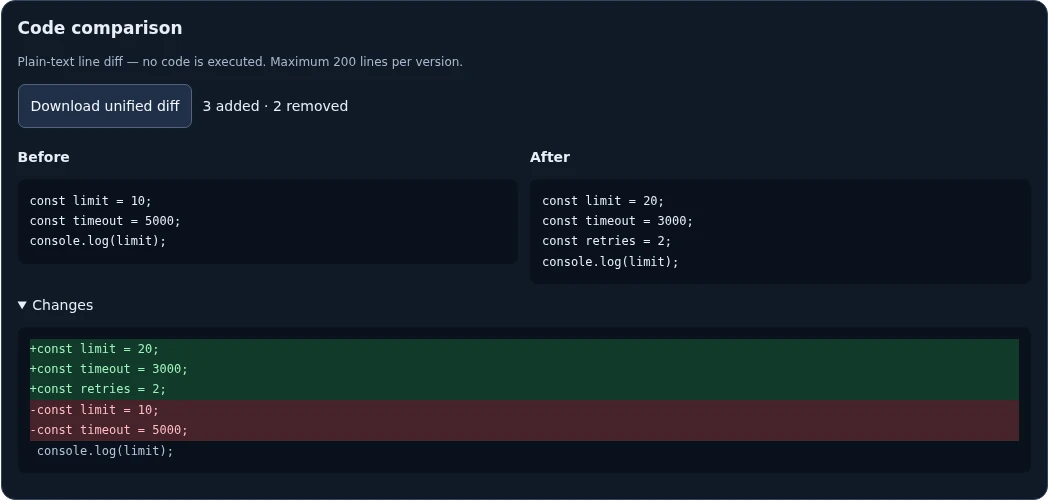Screen dimensions: 1048x500
Task: Click the Download unified diff button
Action: tap(105, 106)
